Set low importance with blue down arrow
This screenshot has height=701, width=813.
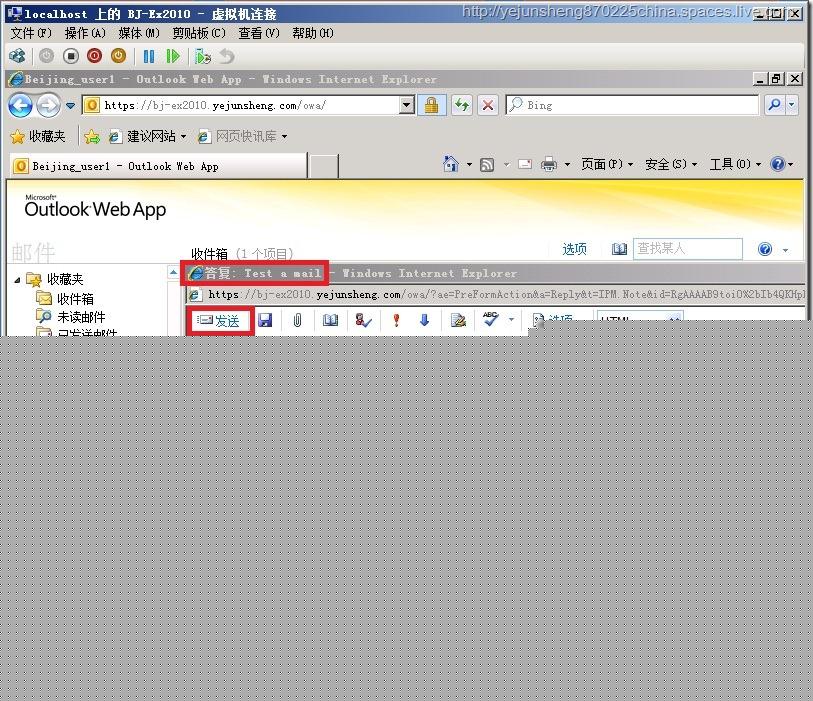(x=425, y=320)
